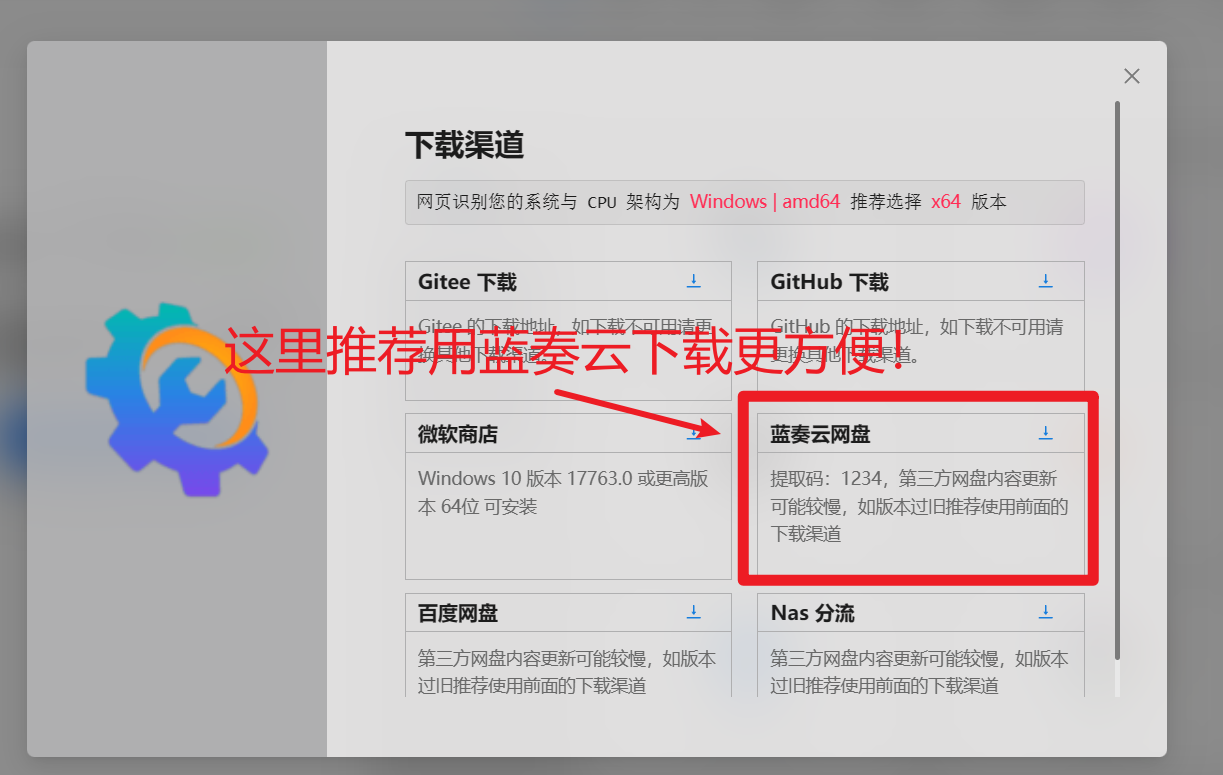This screenshot has width=1223, height=775.
Task: Click the 下载渠道 heading
Action: (464, 145)
